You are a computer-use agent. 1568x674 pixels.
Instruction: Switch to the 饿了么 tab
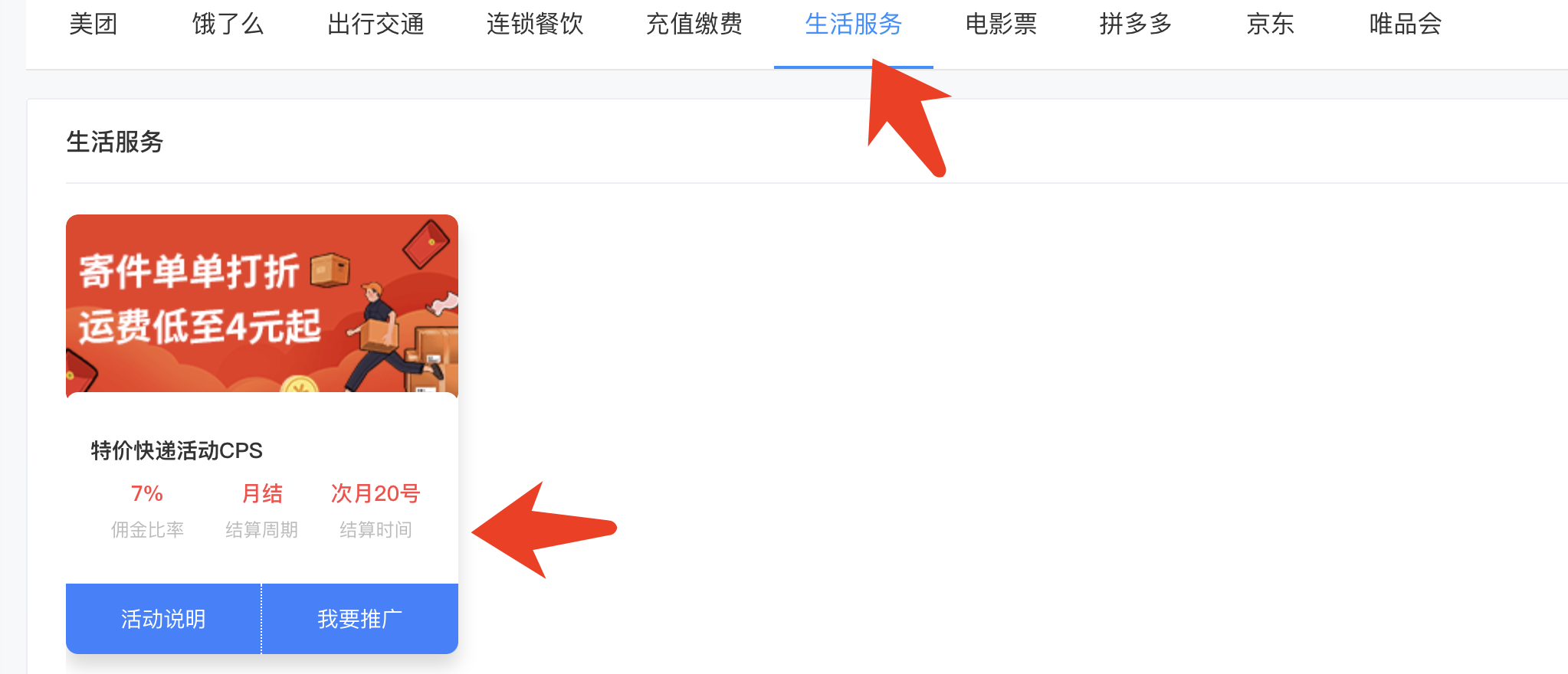(x=228, y=25)
